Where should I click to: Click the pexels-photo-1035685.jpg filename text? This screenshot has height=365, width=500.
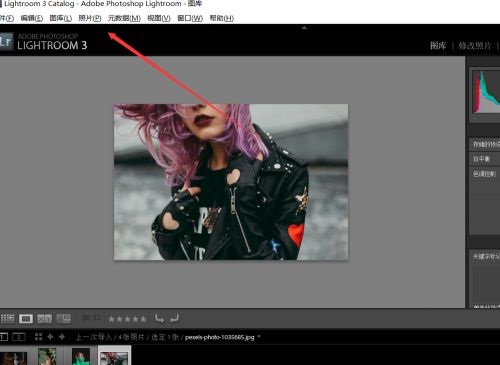pyautogui.click(x=219, y=337)
